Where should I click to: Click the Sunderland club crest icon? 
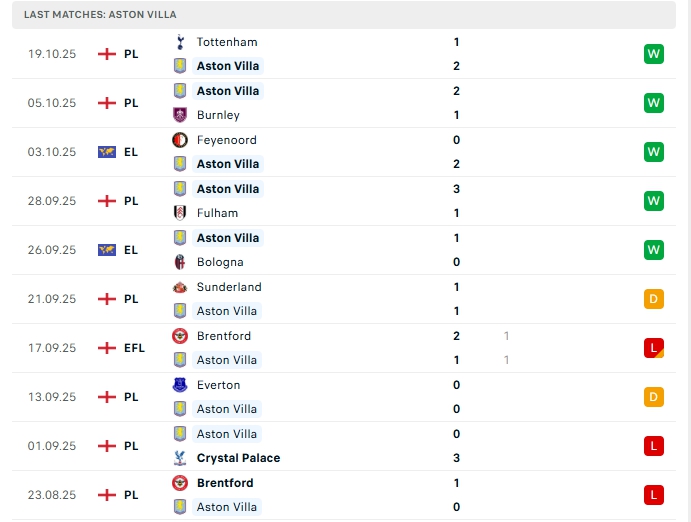[180, 287]
